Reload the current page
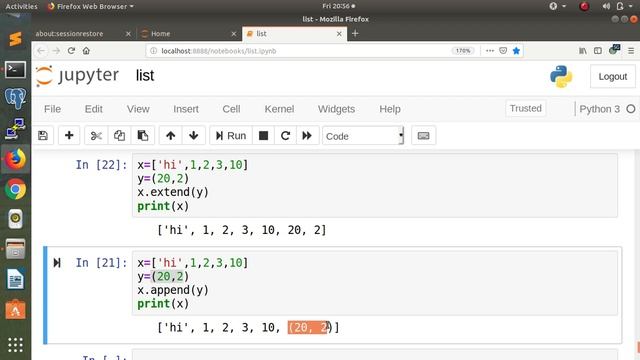The height and width of the screenshot is (360, 640). (71, 51)
